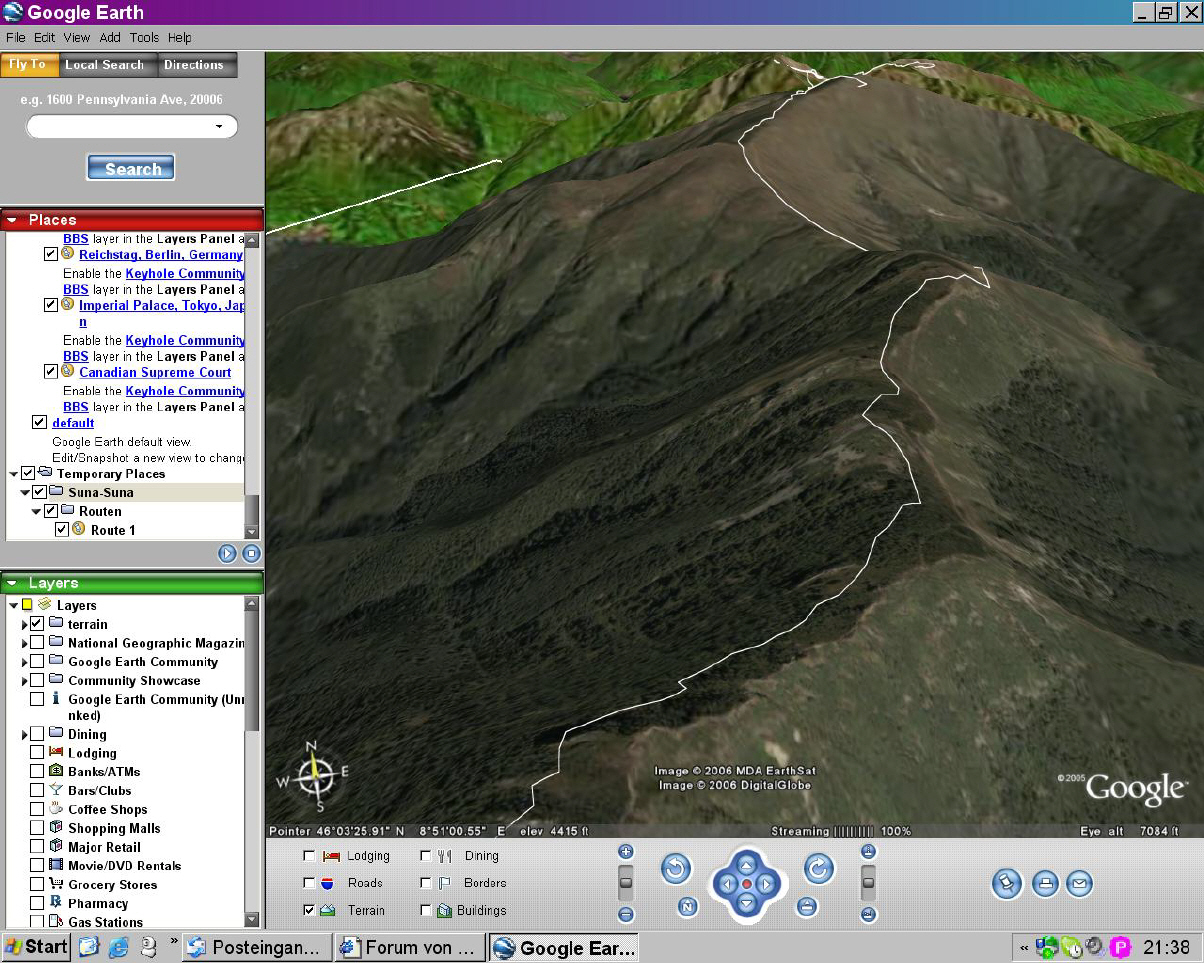The width and height of the screenshot is (1204, 963).
Task: Toggle the Borders checkbox in bottom bar
Action: coord(426,883)
